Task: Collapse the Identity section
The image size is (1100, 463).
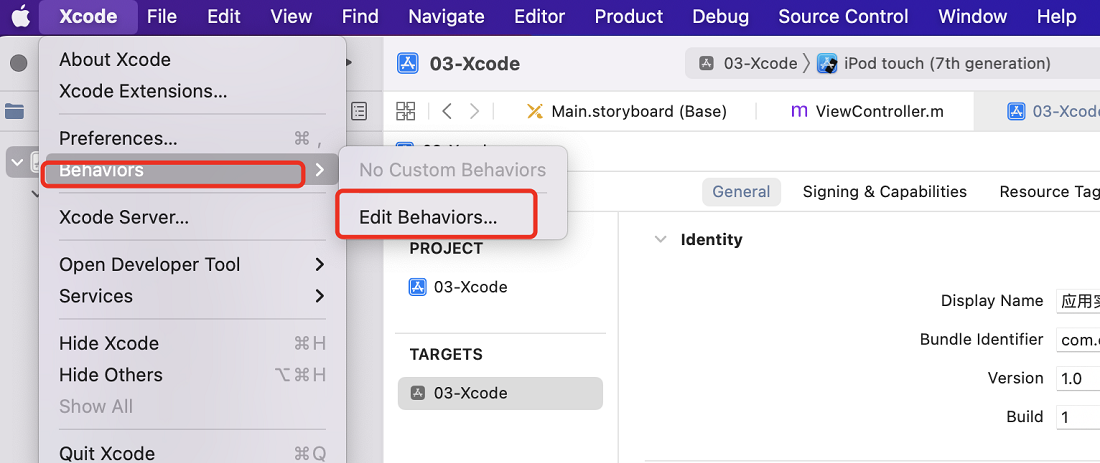Action: click(x=660, y=239)
